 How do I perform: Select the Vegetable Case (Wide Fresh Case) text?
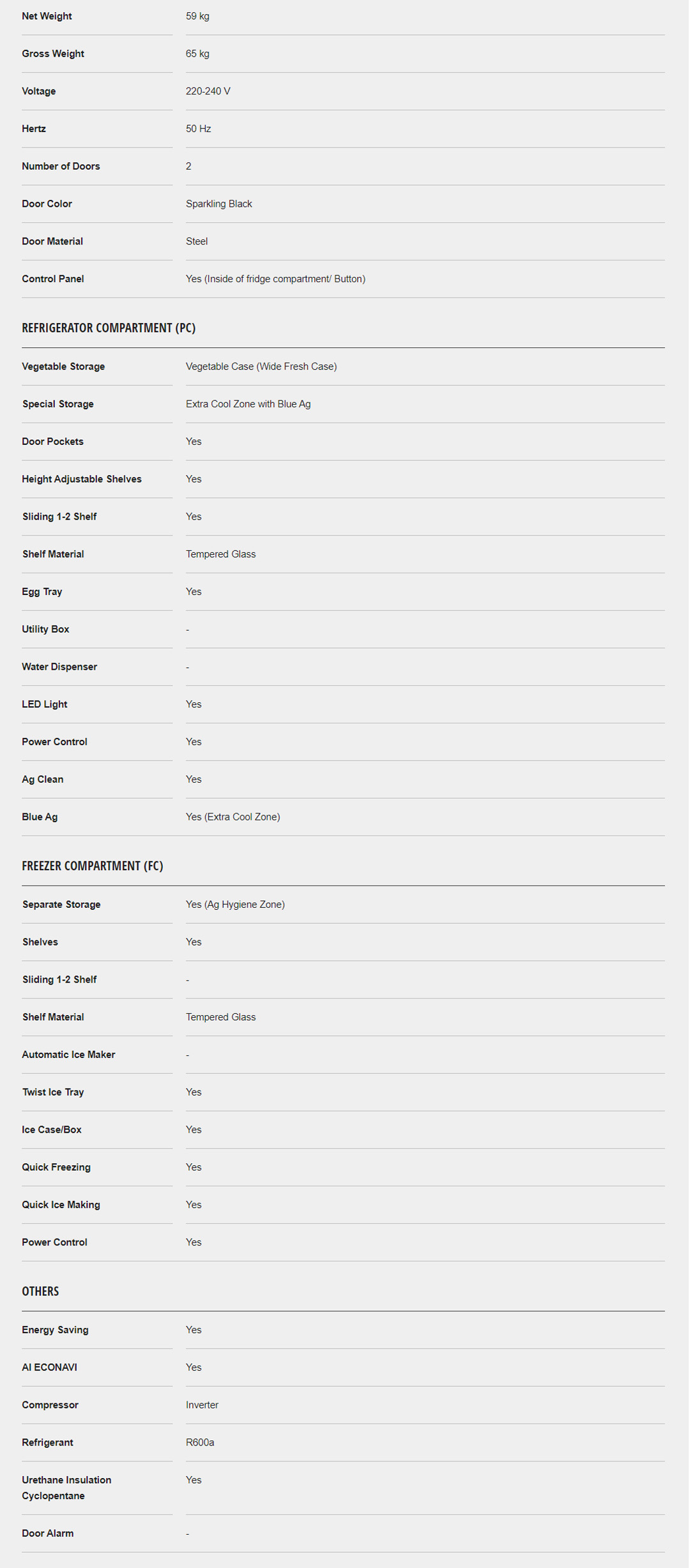click(x=261, y=366)
